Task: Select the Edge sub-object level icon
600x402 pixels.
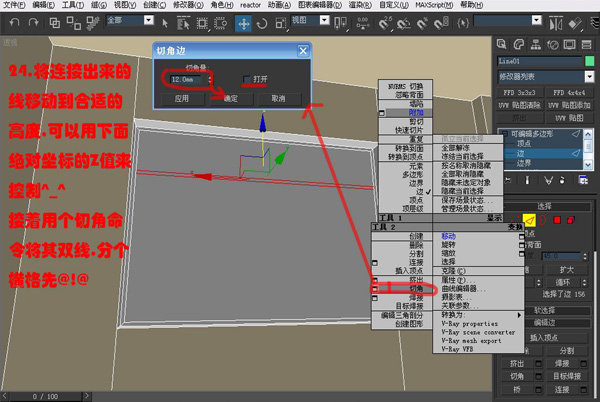Action: (x=529, y=220)
